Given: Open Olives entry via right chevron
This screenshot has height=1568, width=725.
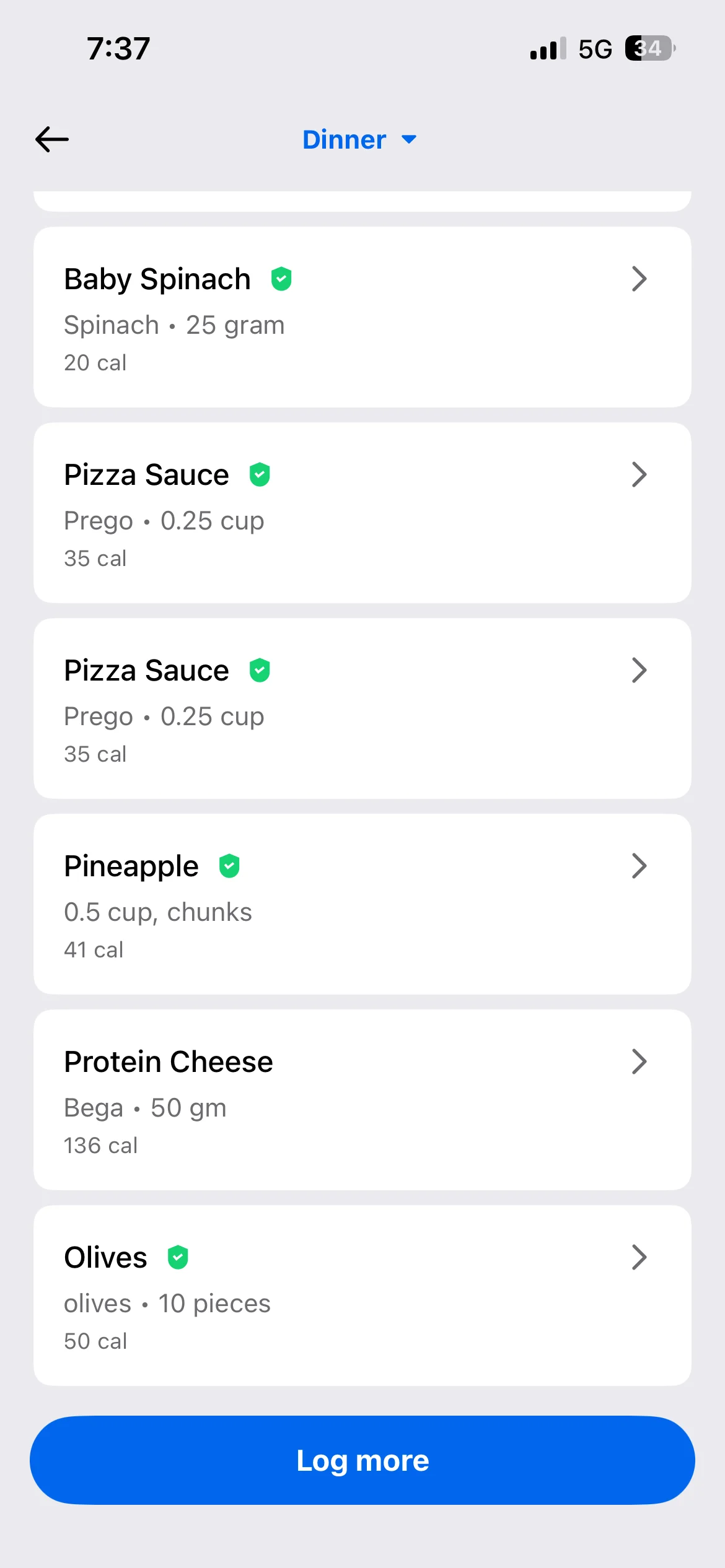Looking at the screenshot, I should point(639,1258).
